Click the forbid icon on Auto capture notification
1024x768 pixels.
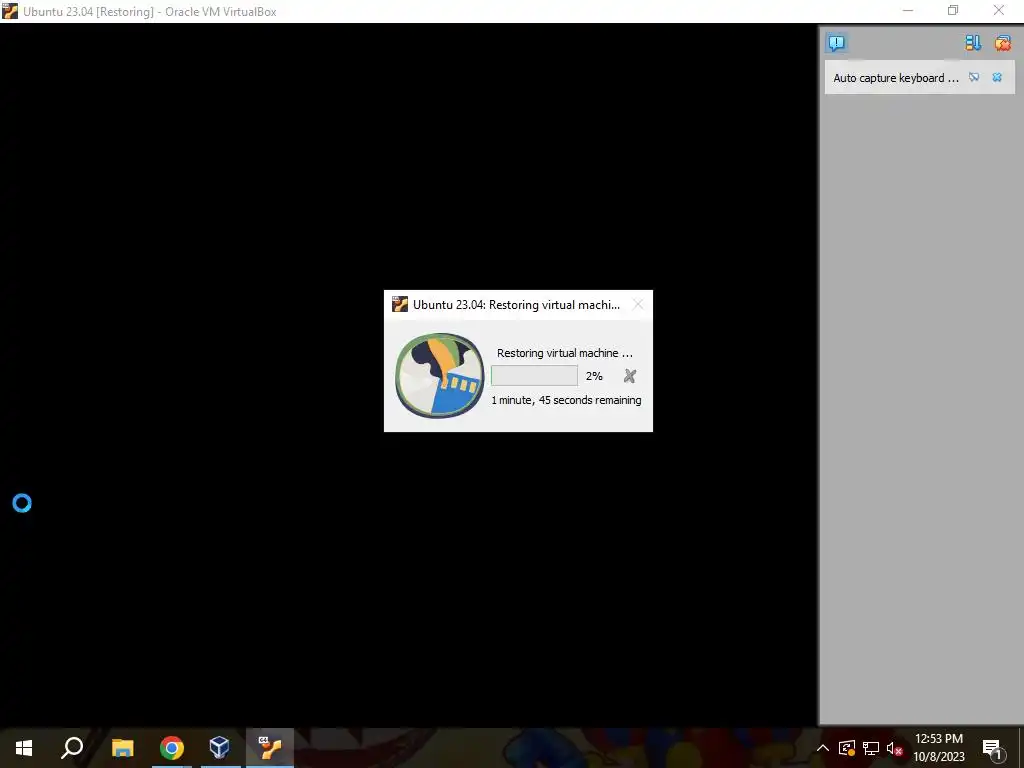click(974, 78)
